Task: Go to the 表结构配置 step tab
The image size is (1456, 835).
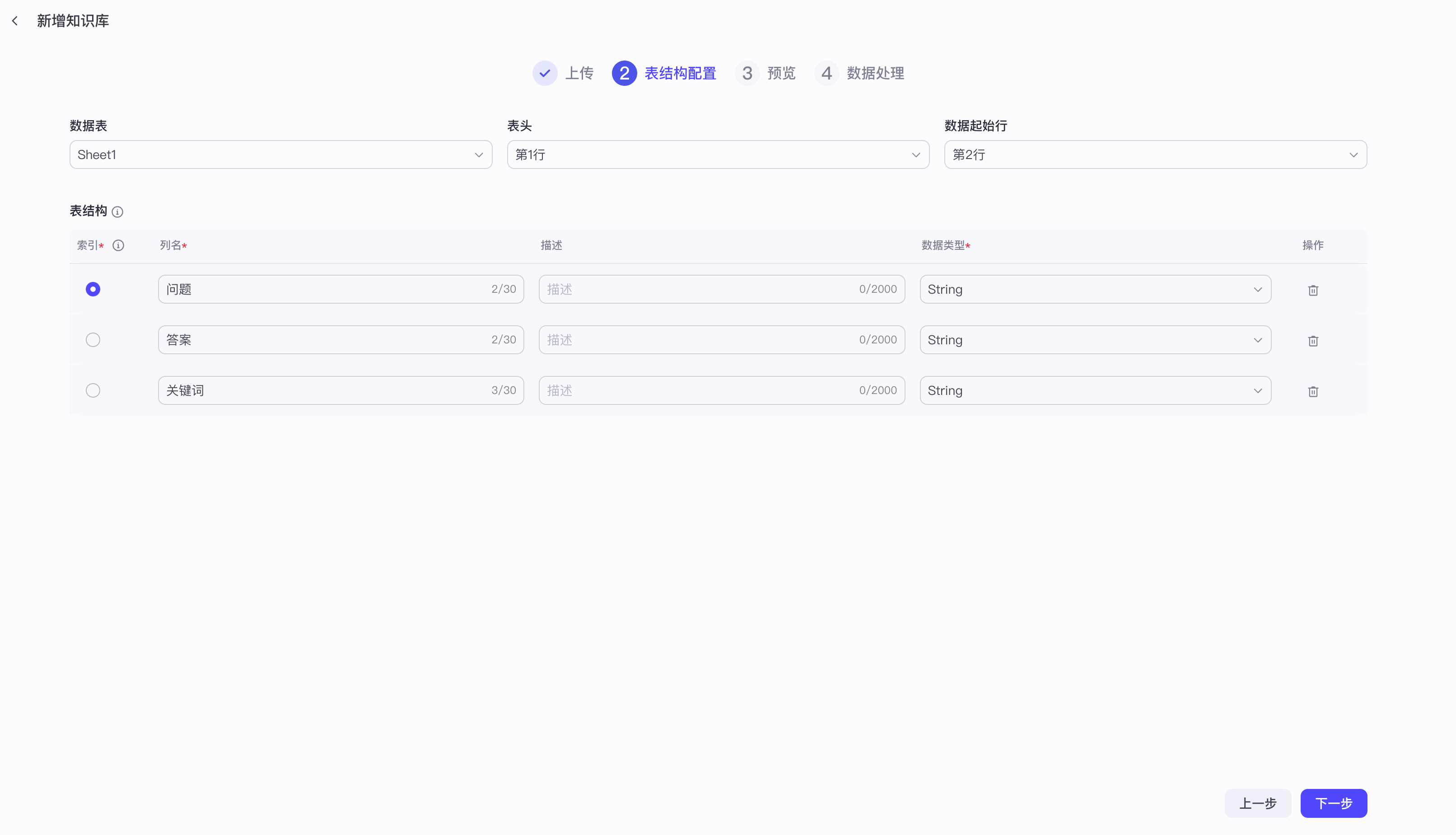Action: (x=680, y=73)
